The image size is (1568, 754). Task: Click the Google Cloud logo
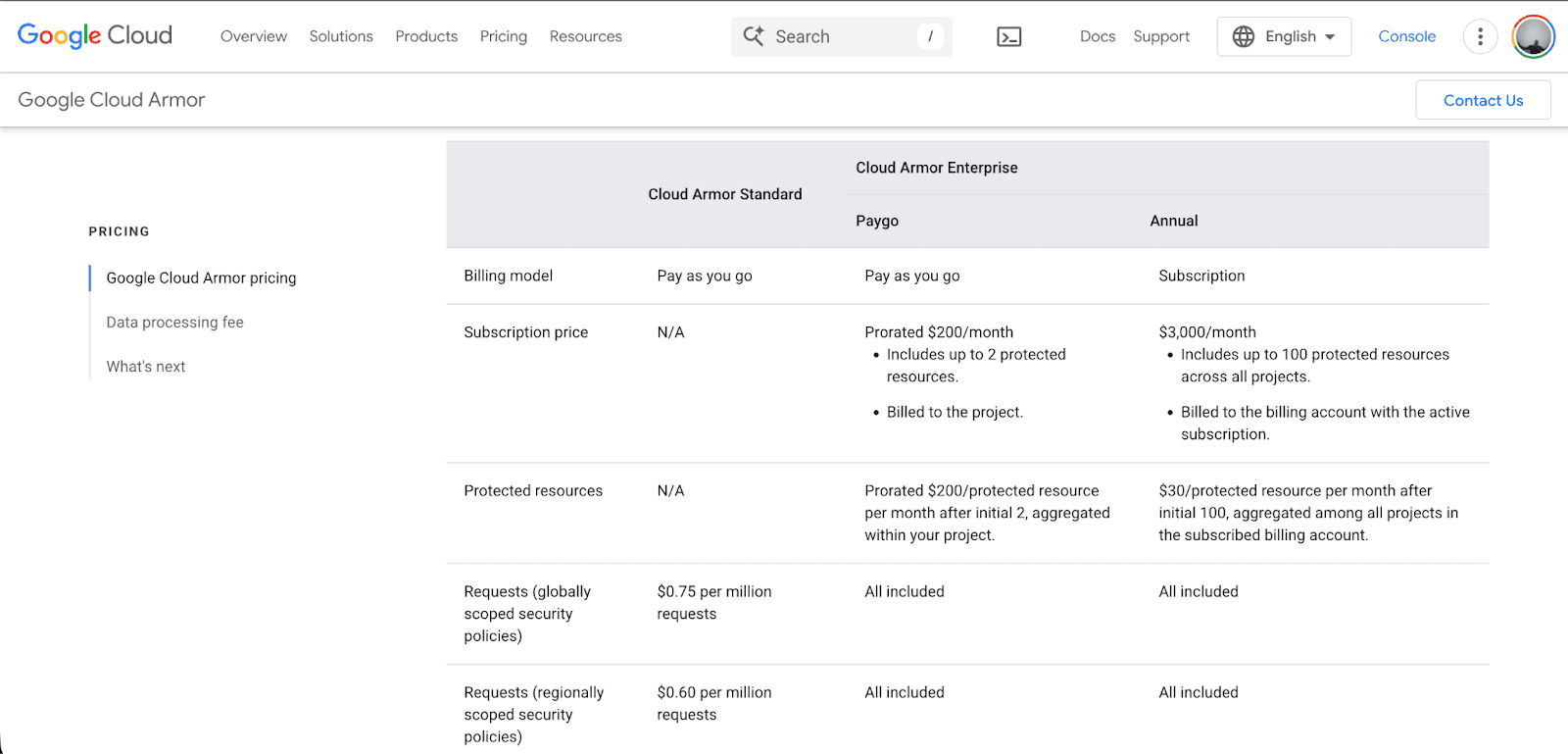click(x=95, y=36)
